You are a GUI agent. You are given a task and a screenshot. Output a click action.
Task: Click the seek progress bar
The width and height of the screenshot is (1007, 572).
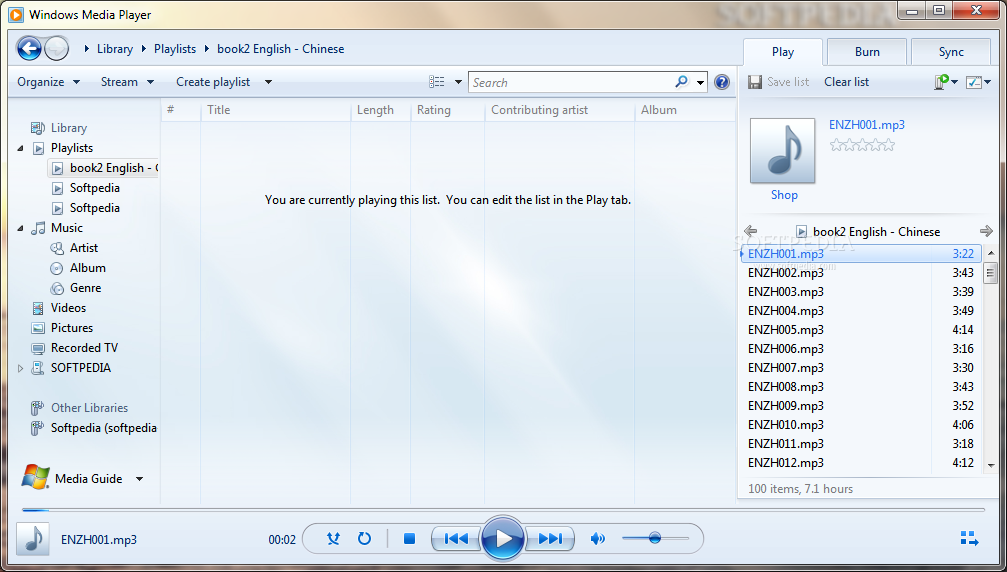pos(503,510)
